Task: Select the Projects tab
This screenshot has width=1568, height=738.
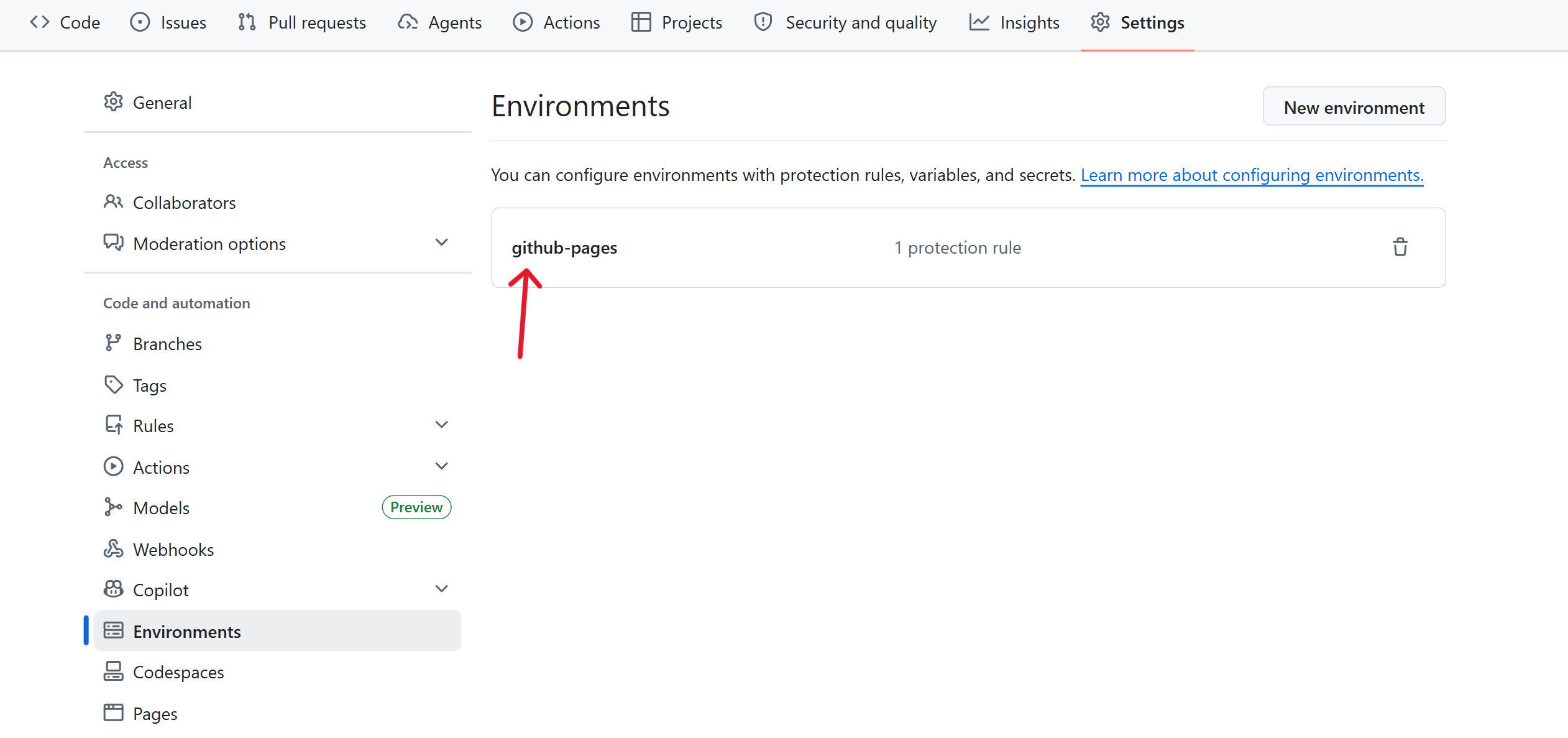Action: coord(677,22)
